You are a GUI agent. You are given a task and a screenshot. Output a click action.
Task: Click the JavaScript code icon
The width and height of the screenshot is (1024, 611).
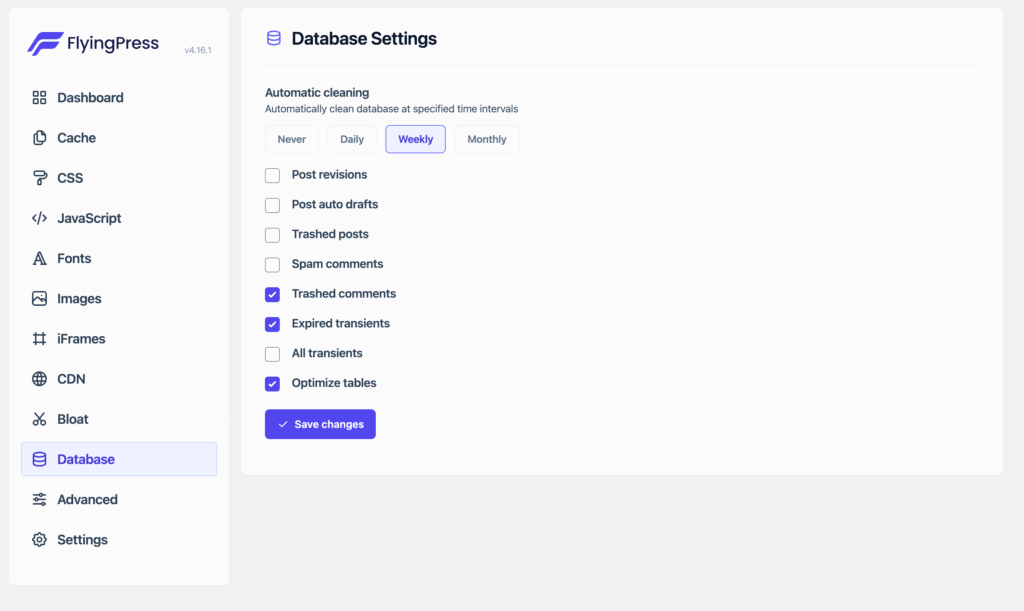[x=38, y=218]
